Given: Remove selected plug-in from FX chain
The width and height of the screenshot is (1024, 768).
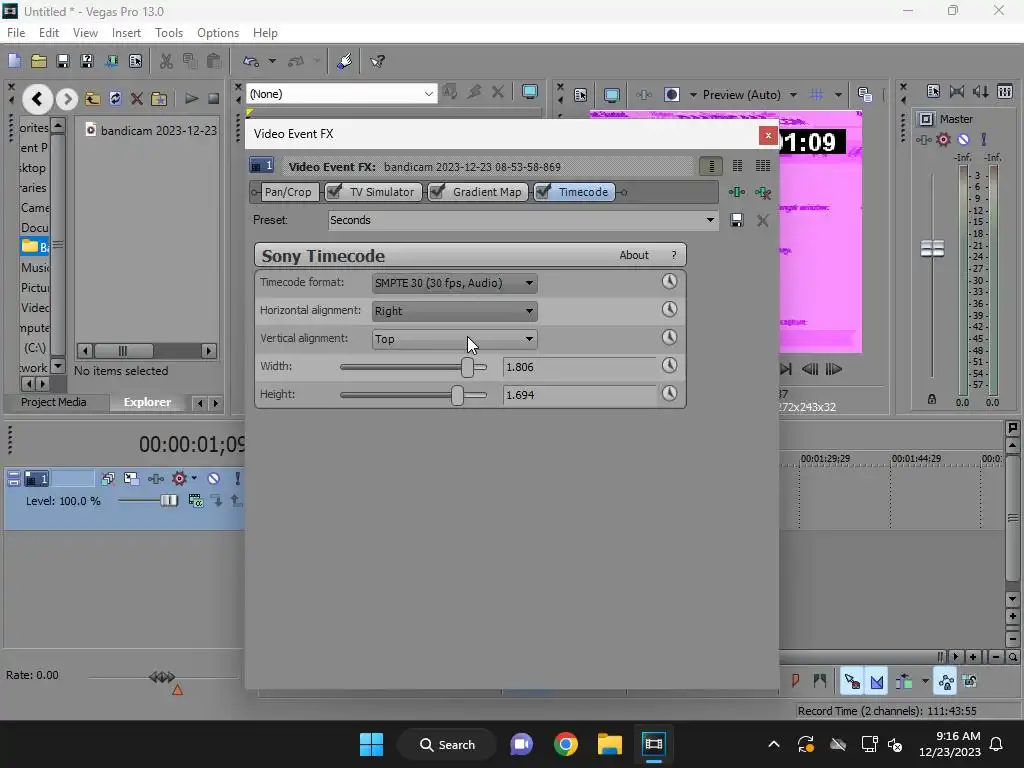Looking at the screenshot, I should (762, 192).
